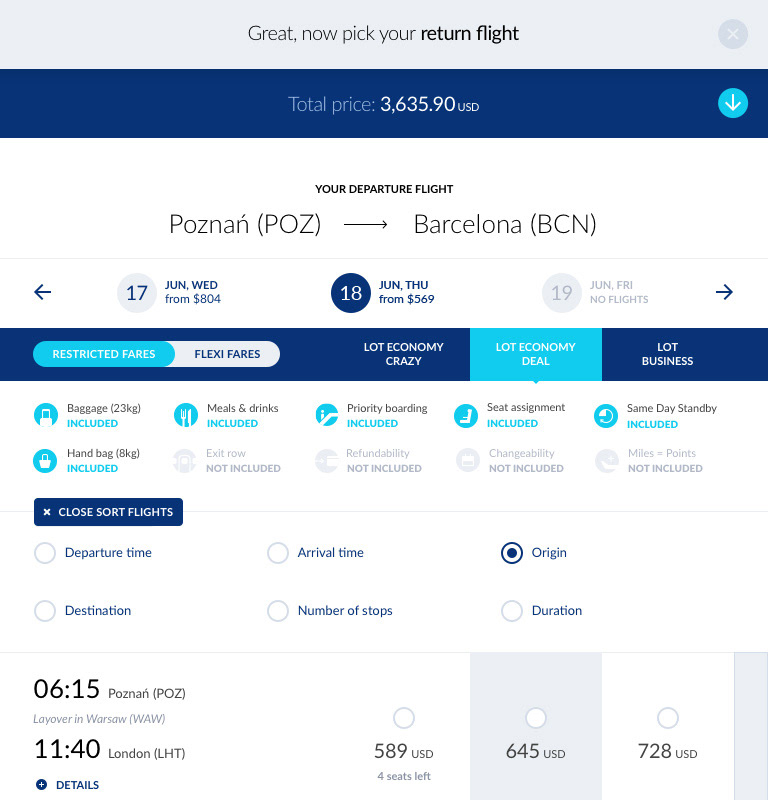The width and height of the screenshot is (768, 800).
Task: Click the Priority boarding icon
Action: pyautogui.click(x=327, y=415)
